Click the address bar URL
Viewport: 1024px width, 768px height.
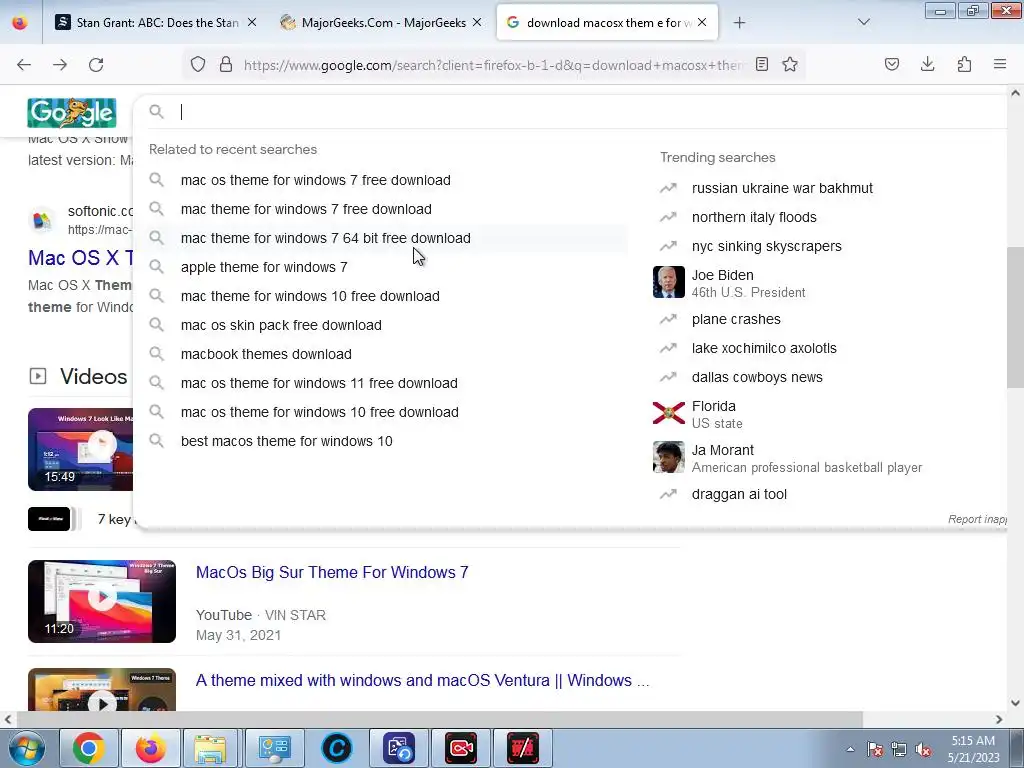pyautogui.click(x=492, y=65)
